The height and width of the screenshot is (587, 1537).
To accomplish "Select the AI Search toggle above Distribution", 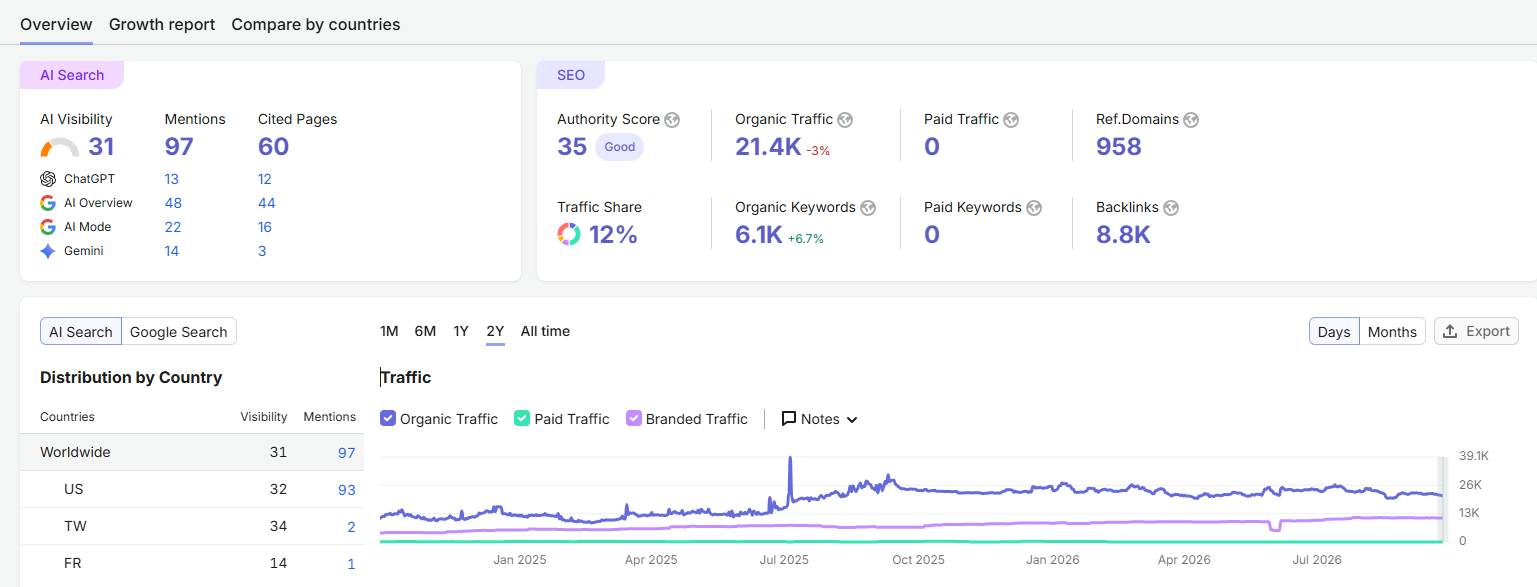I will point(81,332).
